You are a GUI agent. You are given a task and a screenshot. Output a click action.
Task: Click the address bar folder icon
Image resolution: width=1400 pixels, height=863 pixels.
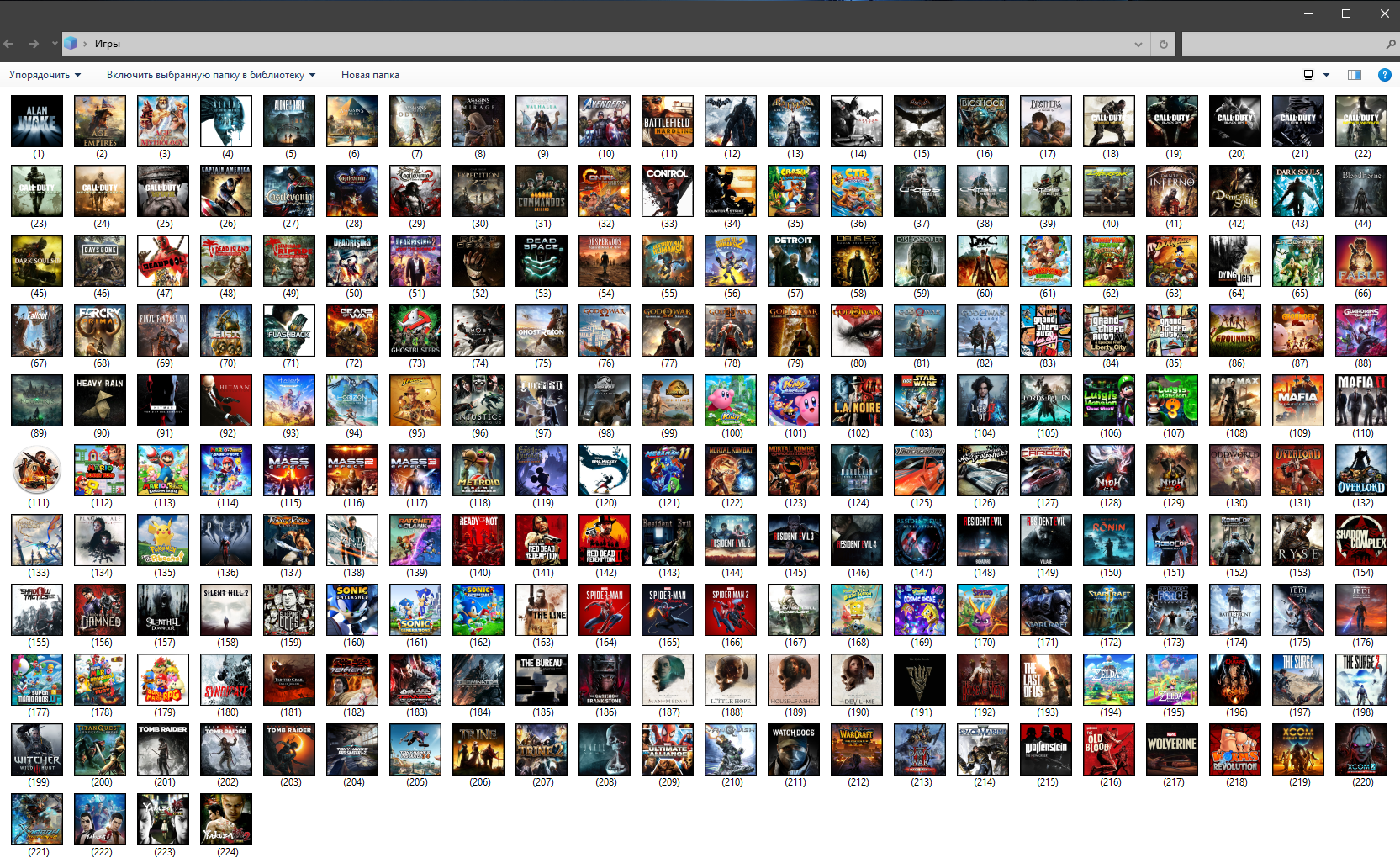[x=71, y=43]
